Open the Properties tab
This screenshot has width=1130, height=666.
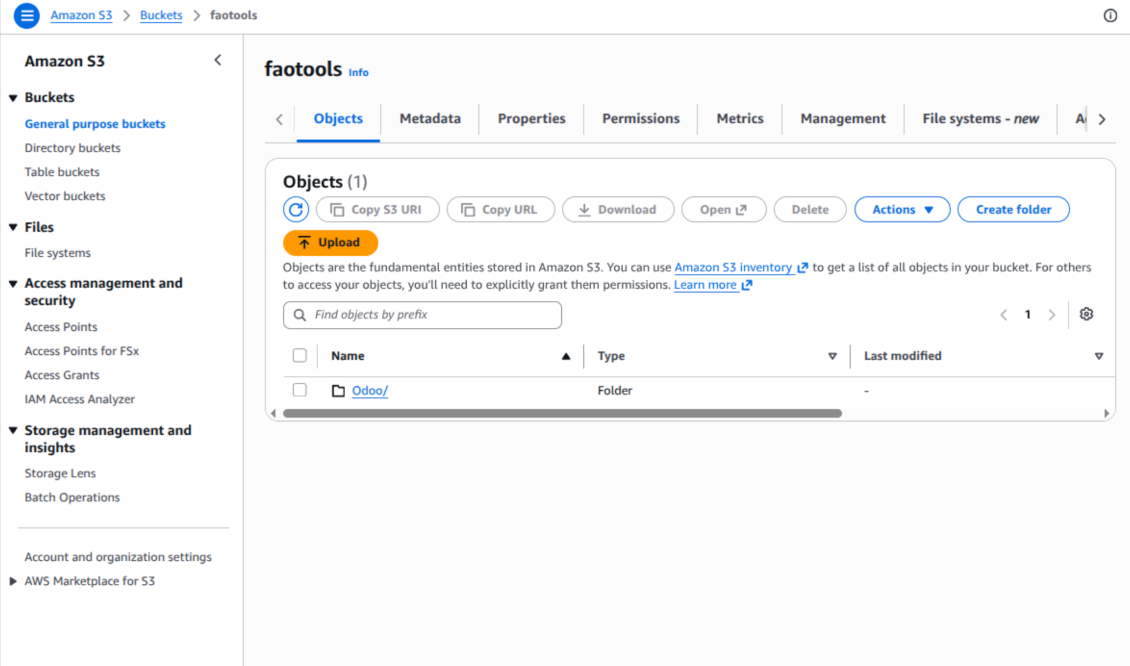[532, 119]
